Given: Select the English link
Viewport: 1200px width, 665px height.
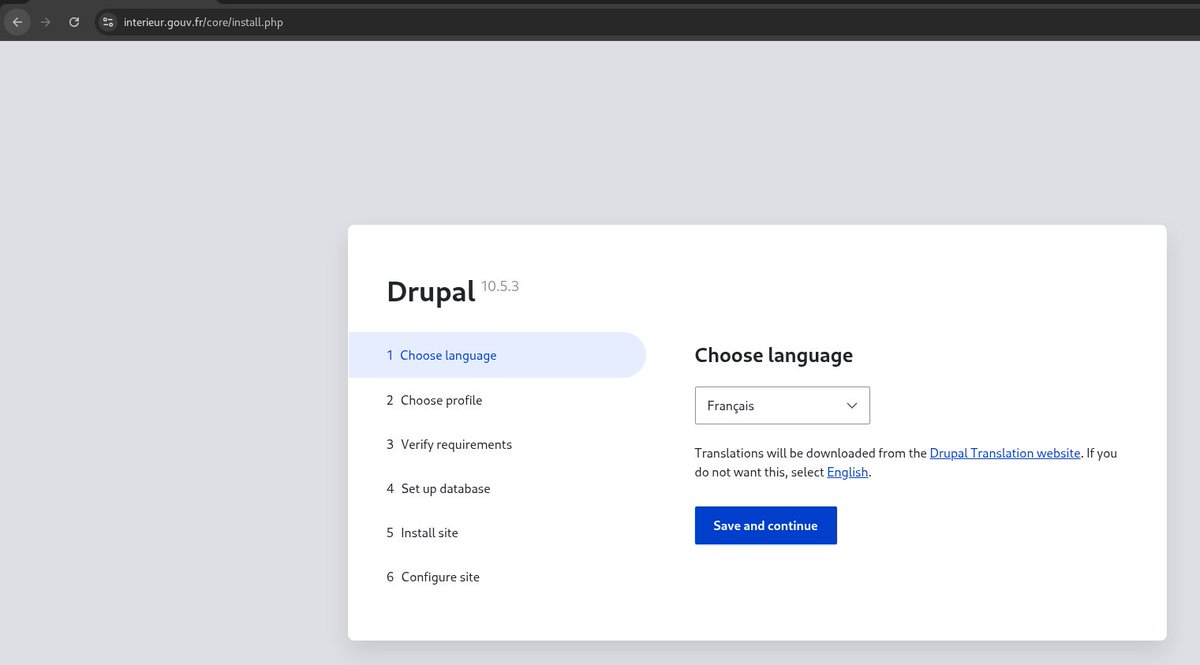Looking at the screenshot, I should [x=847, y=472].
